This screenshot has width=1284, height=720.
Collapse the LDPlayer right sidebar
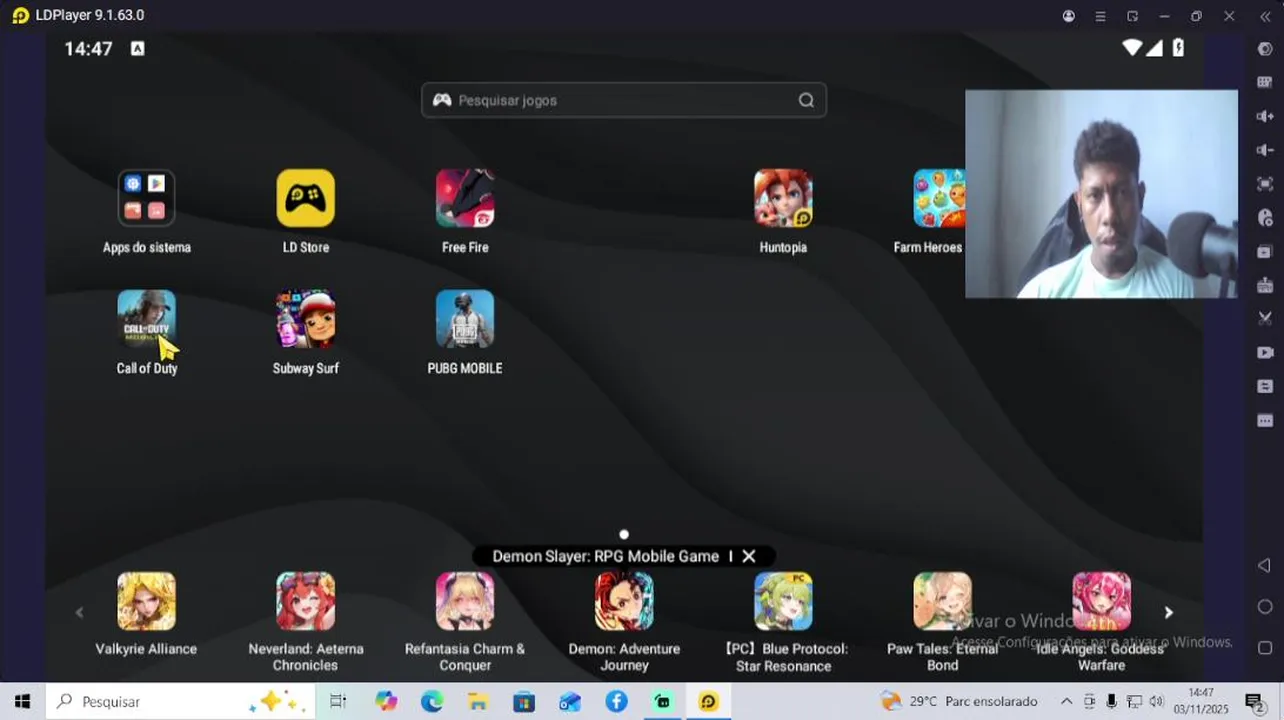(x=1264, y=16)
